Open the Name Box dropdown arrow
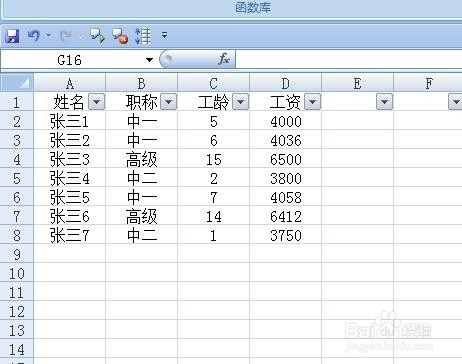This screenshot has height=364, width=462. (x=149, y=60)
